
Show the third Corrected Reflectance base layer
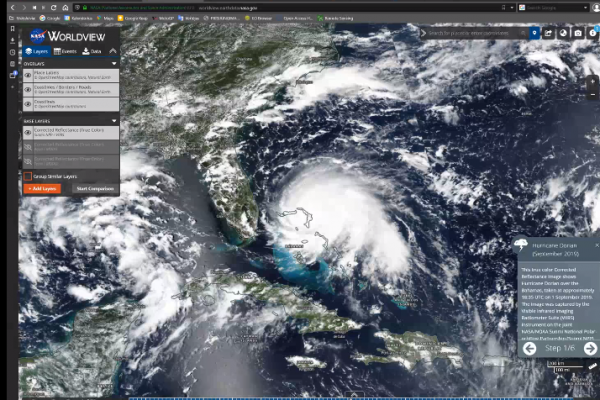28,161
